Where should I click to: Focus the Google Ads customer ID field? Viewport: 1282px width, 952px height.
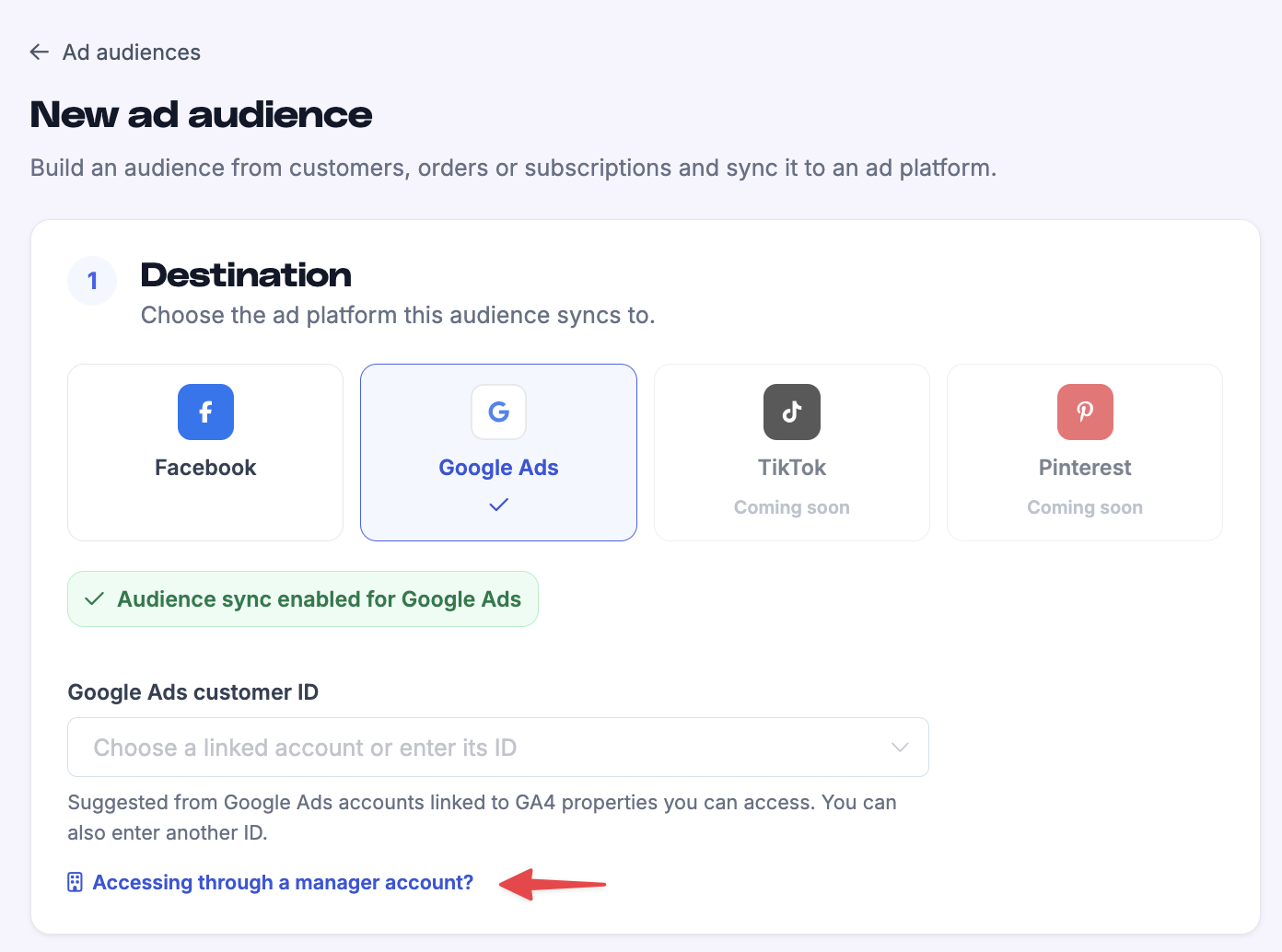click(498, 748)
